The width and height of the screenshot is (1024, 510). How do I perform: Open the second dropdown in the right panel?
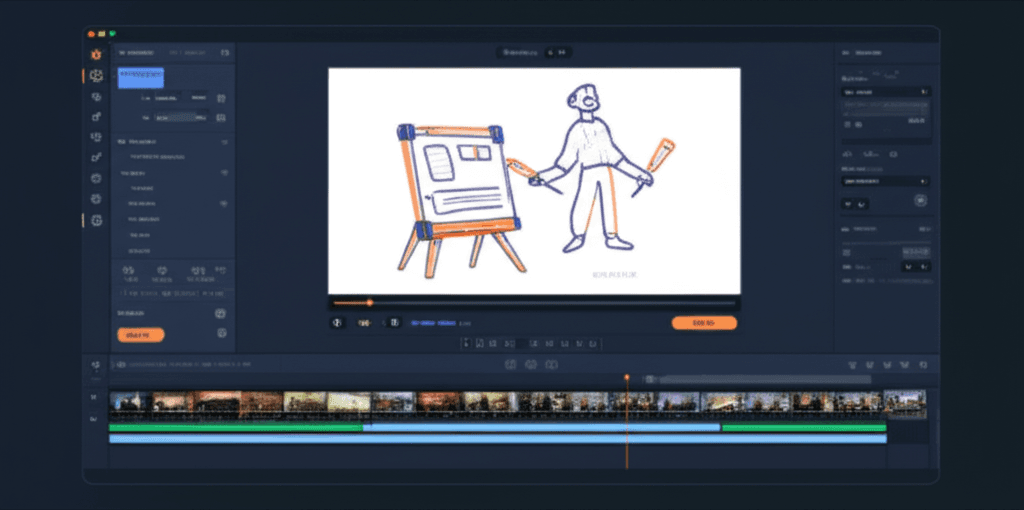pos(886,181)
